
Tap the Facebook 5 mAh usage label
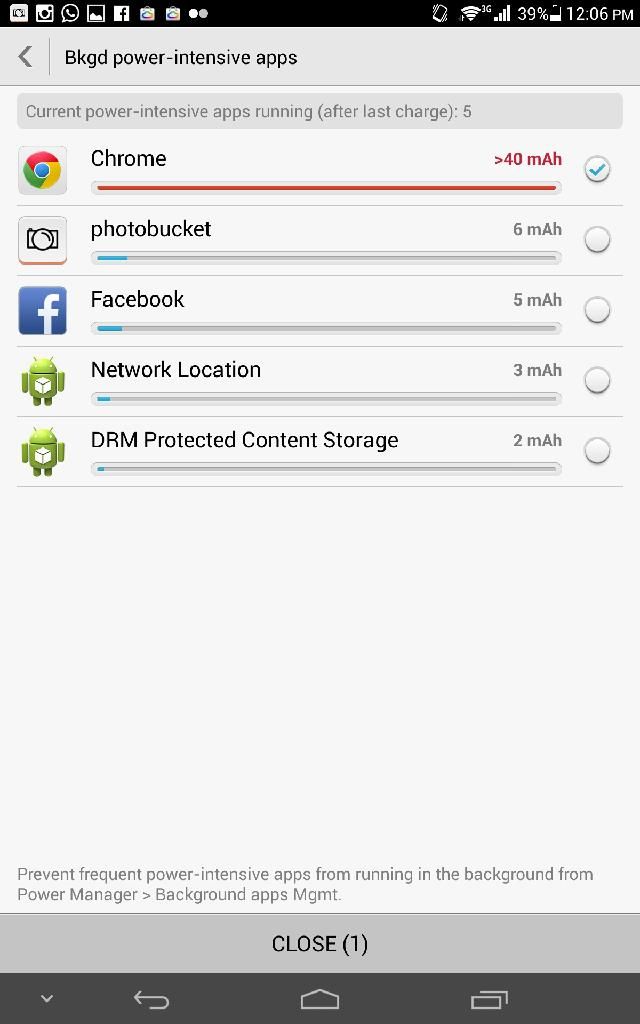coord(537,300)
